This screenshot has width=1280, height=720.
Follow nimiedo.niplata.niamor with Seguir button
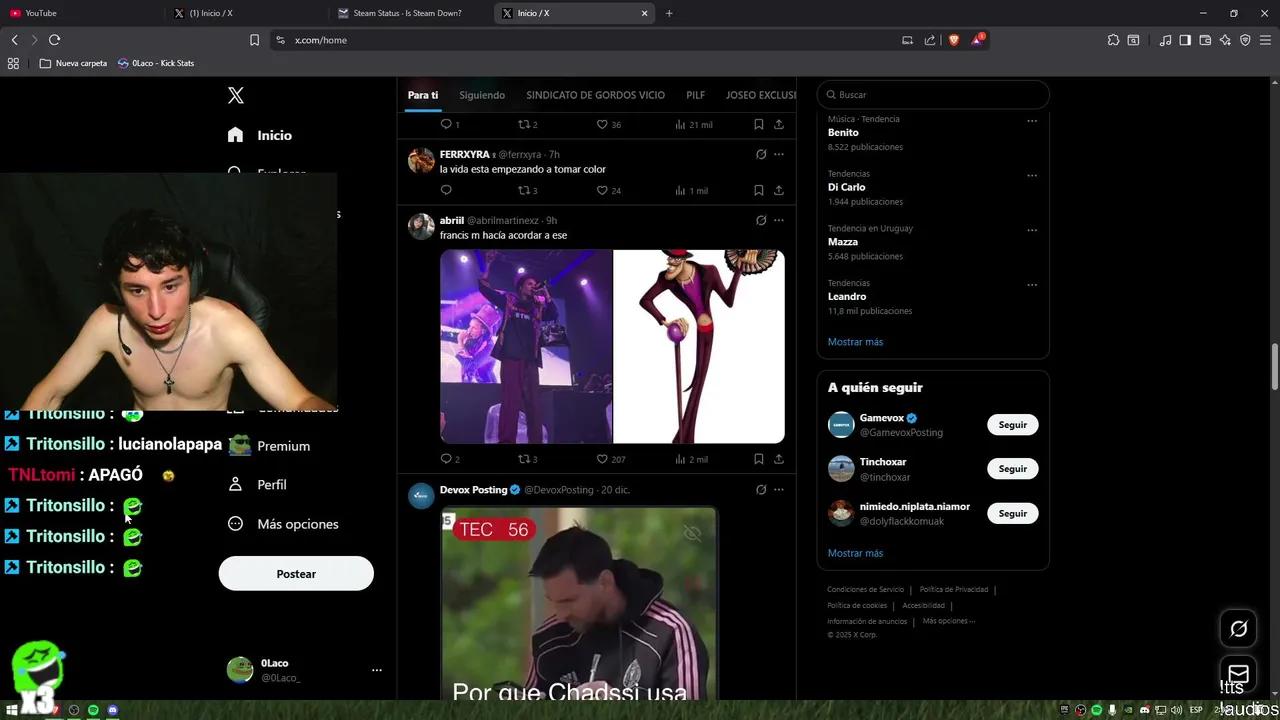click(x=1013, y=513)
